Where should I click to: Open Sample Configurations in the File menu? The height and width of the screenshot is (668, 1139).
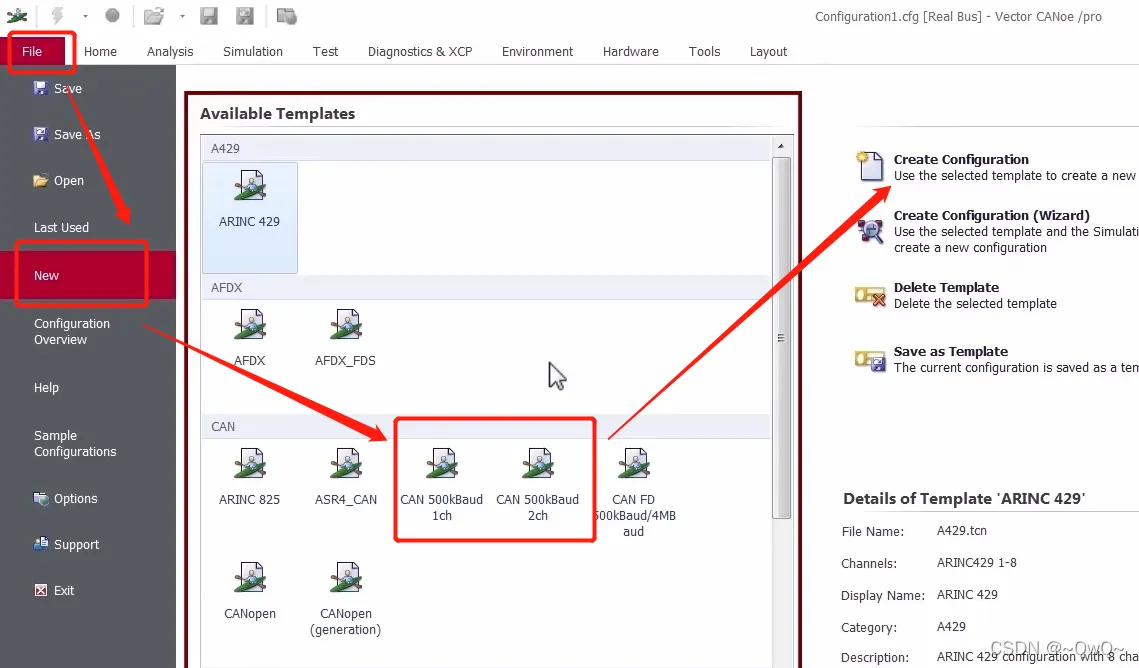[x=75, y=443]
